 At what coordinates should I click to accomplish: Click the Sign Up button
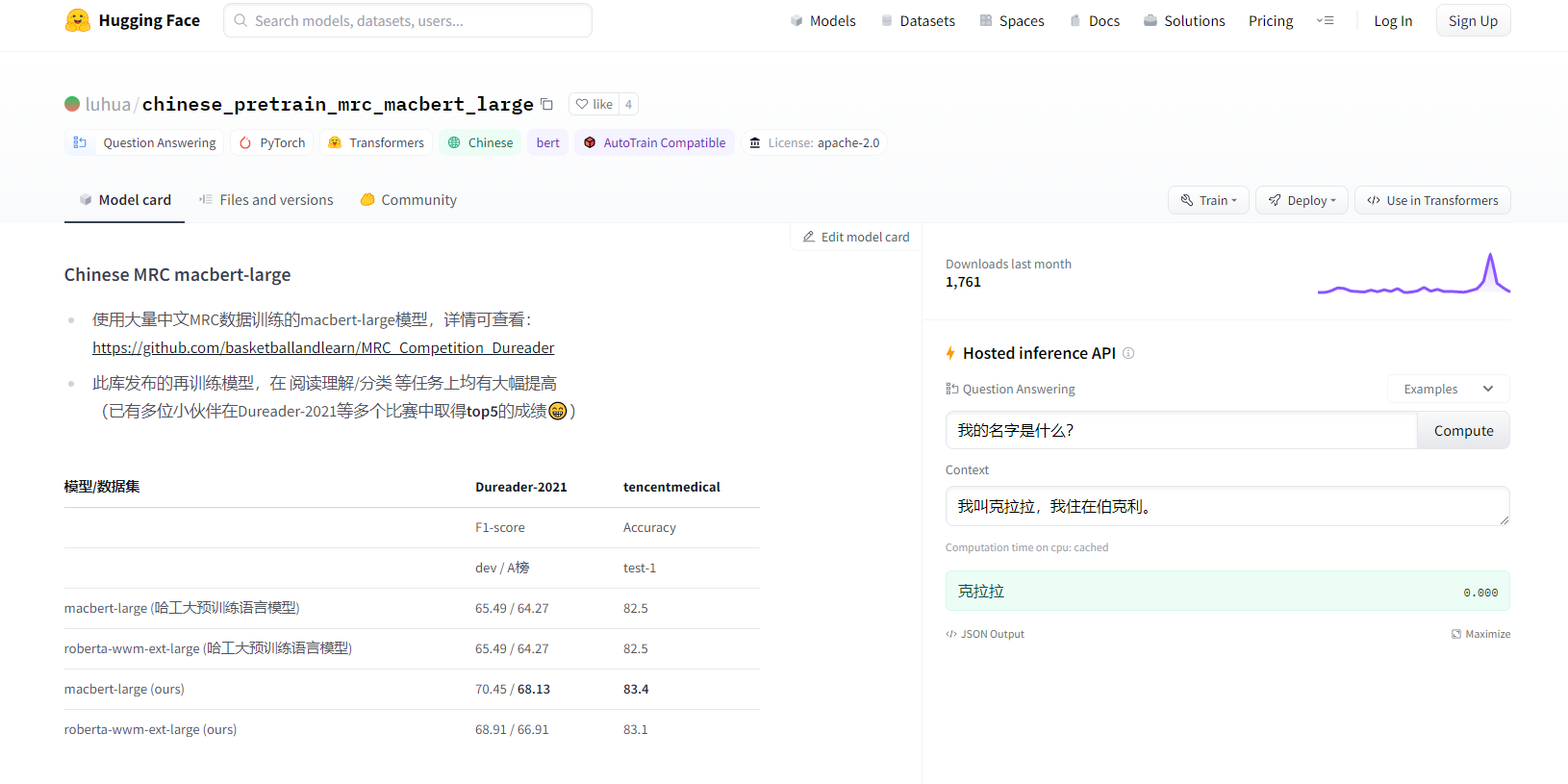tap(1473, 20)
